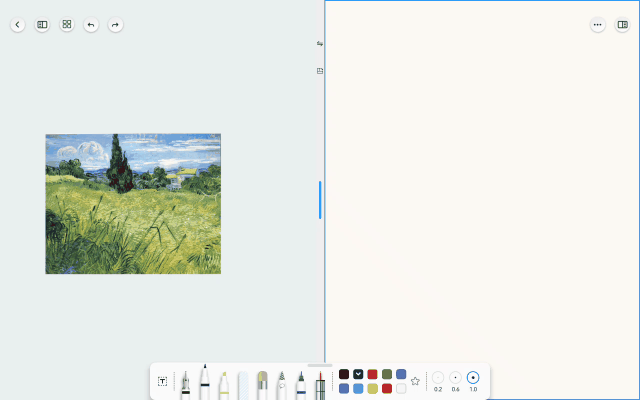Select the yellow highlighter tool
Screen dimensions: 640x400
point(224,385)
